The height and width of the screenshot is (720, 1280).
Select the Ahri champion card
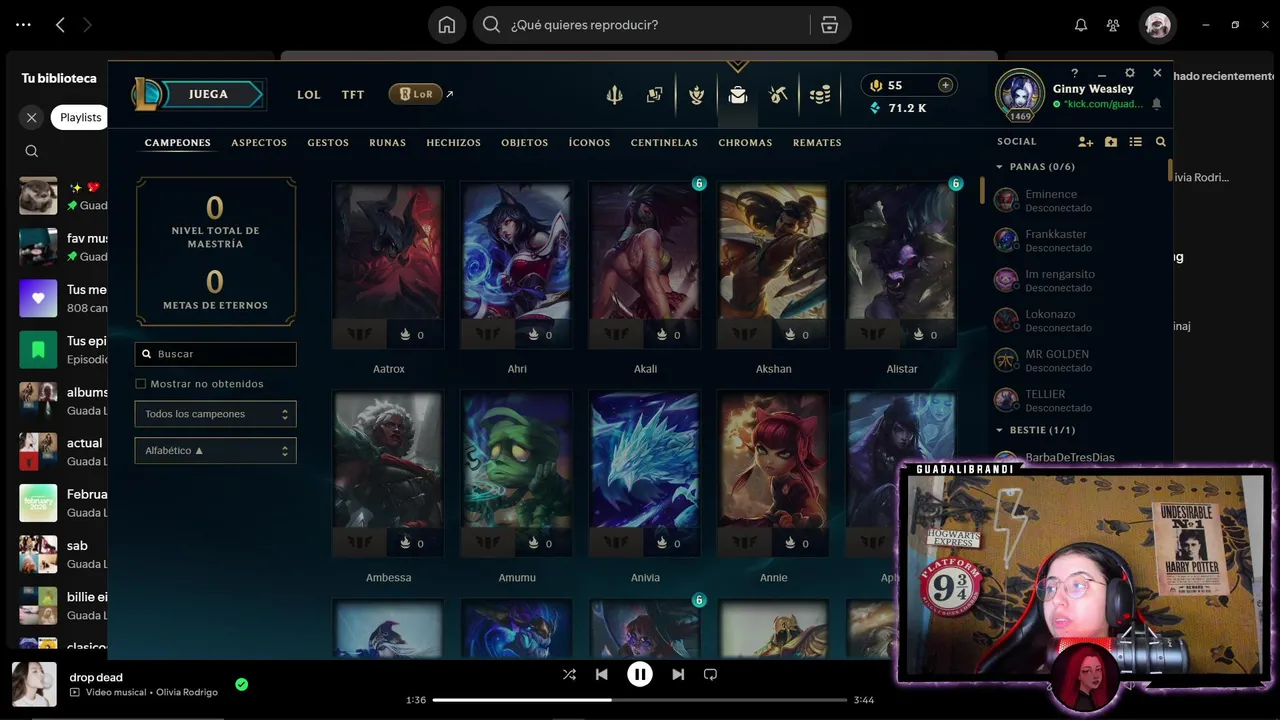pyautogui.click(x=516, y=265)
